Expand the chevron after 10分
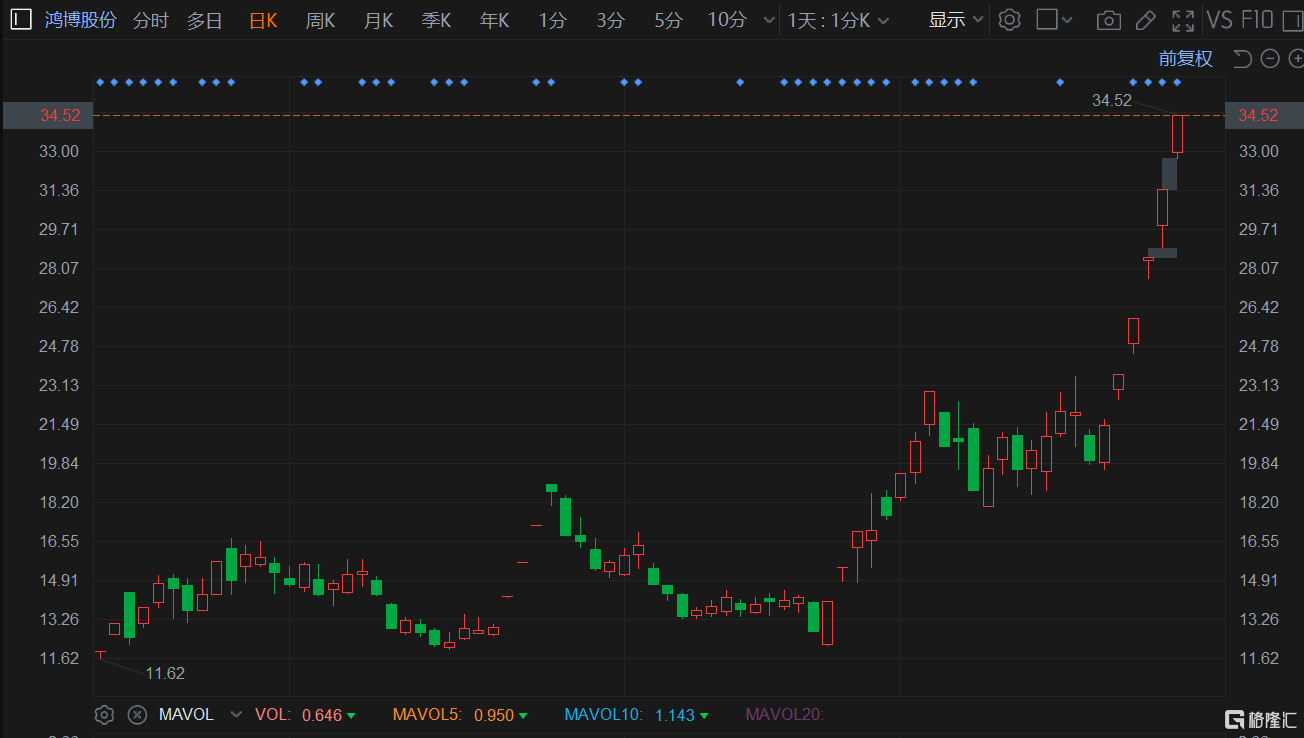This screenshot has height=738, width=1304. point(768,20)
